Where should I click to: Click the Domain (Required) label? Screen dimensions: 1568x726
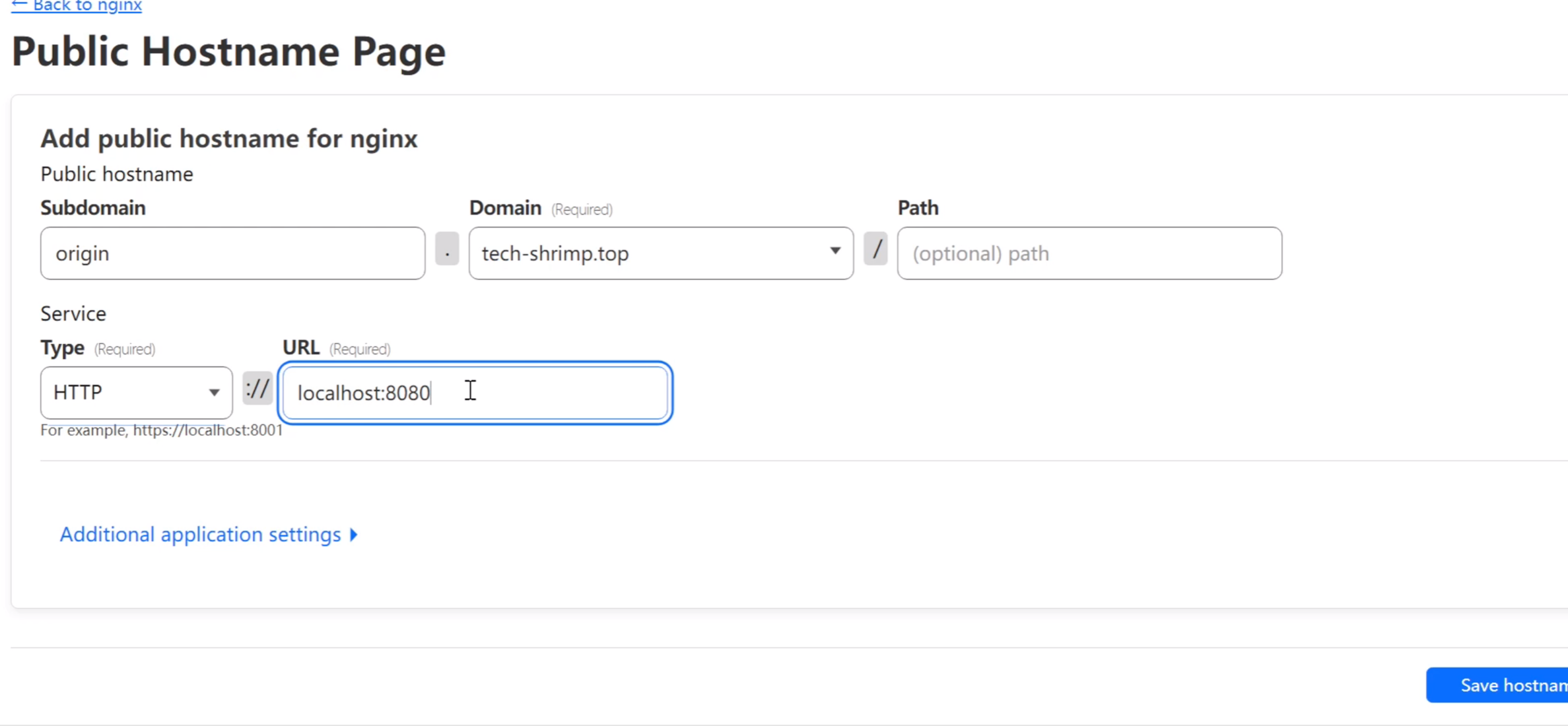(540, 209)
